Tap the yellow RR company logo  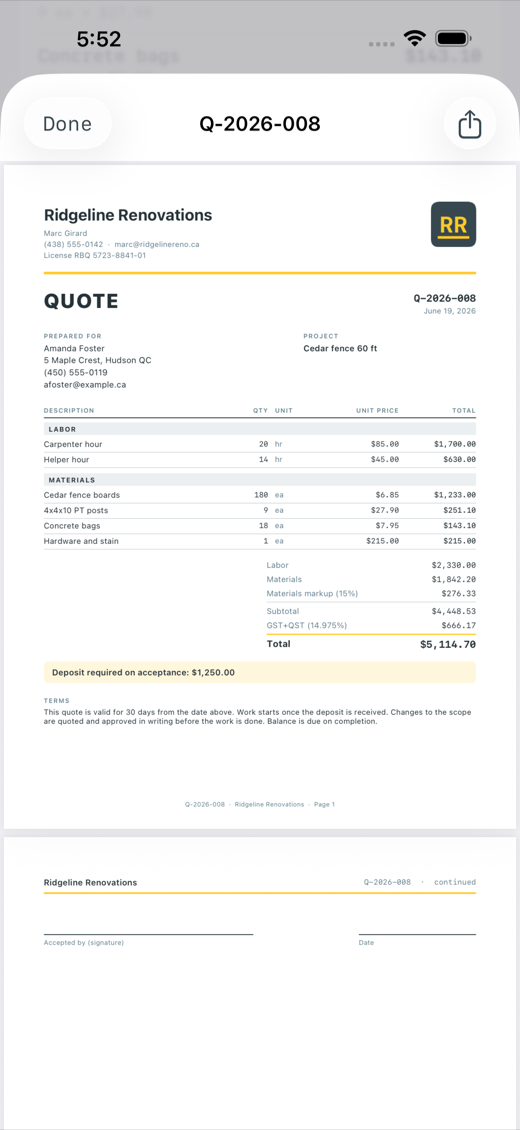coord(453,224)
